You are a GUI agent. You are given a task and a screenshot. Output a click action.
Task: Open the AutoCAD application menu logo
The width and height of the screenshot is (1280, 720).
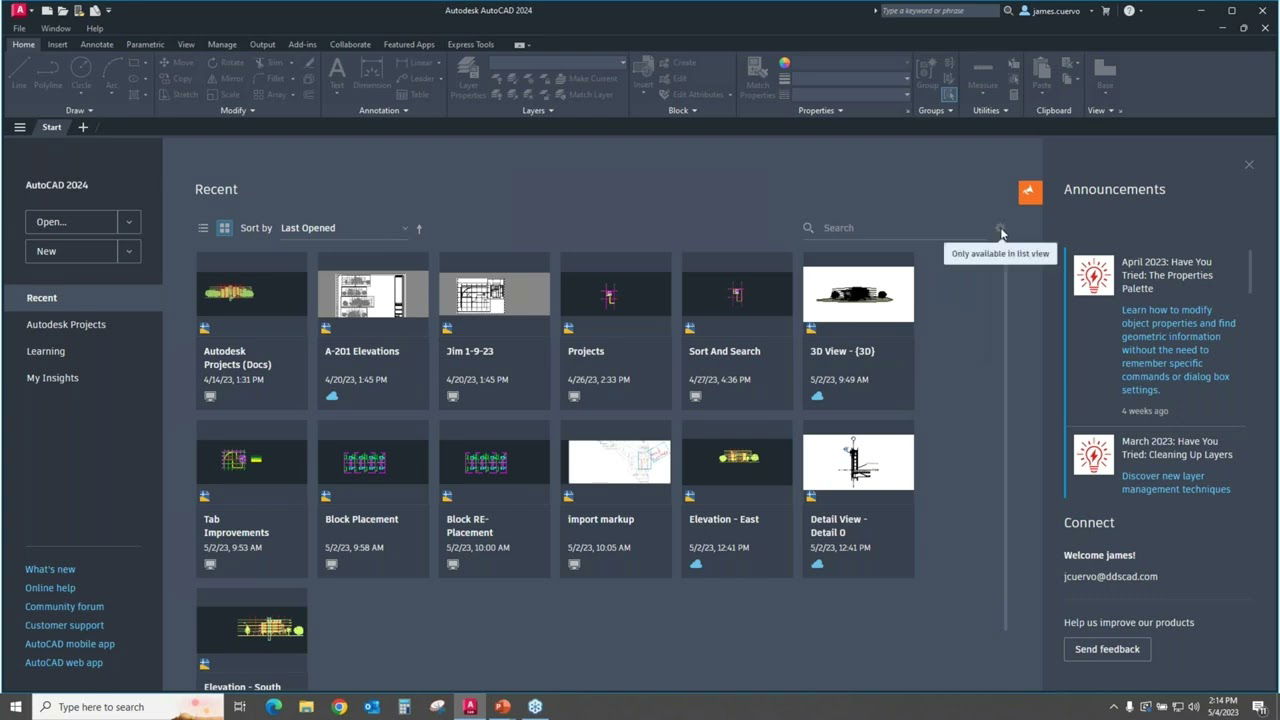pyautogui.click(x=18, y=10)
